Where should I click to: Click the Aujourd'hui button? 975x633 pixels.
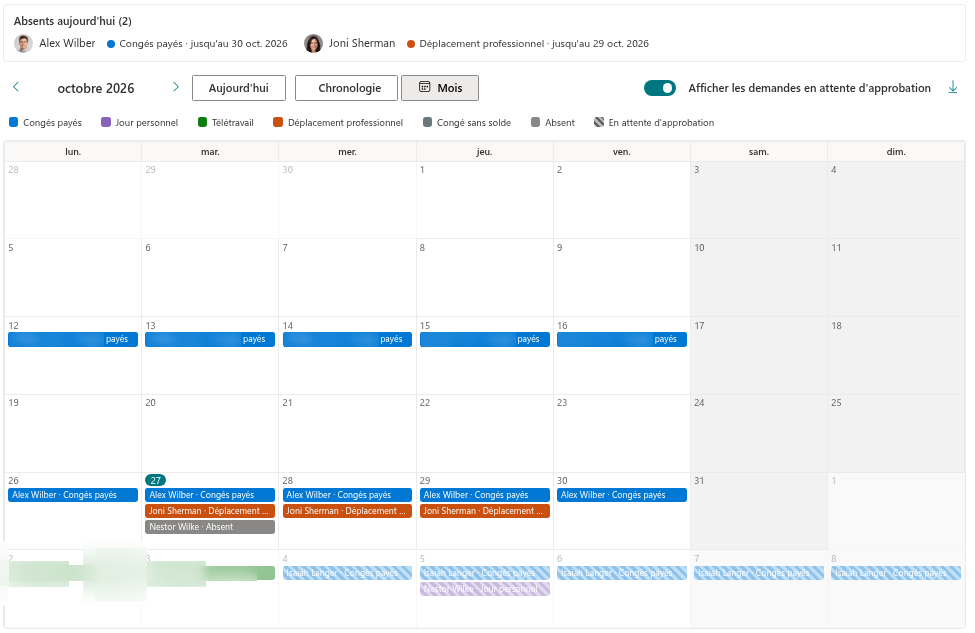[239, 88]
